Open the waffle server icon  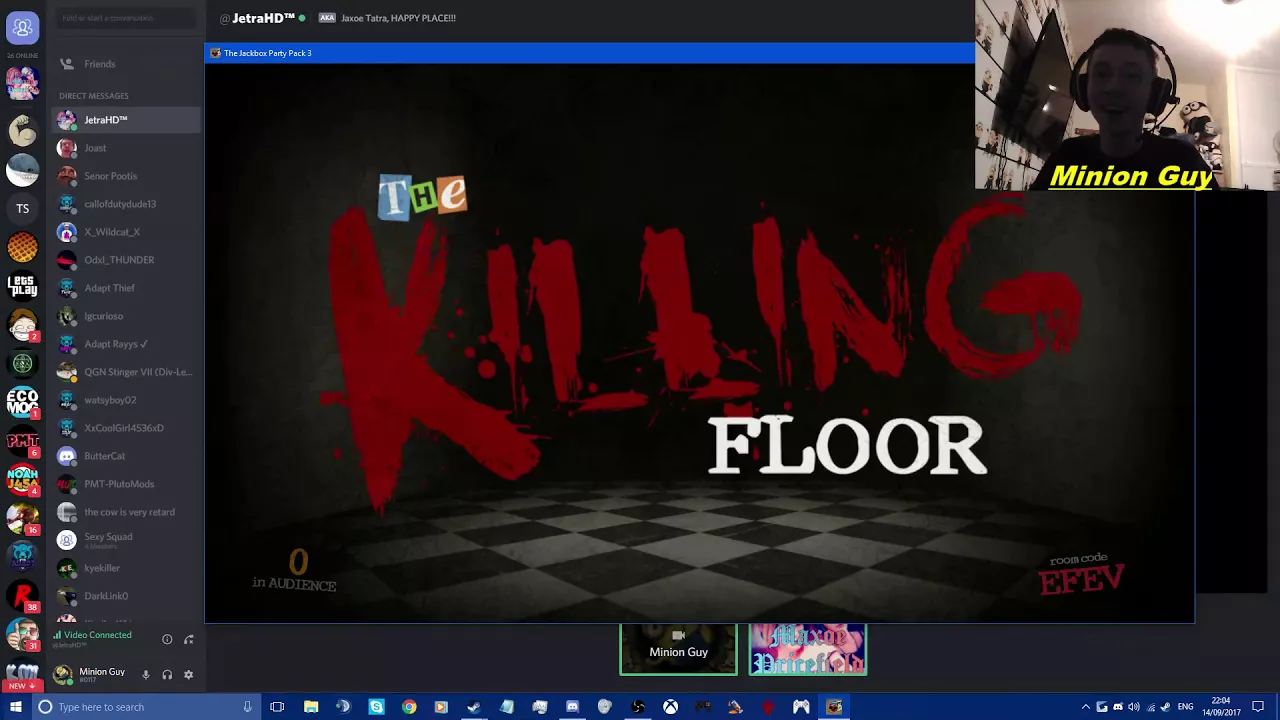pyautogui.click(x=22, y=247)
